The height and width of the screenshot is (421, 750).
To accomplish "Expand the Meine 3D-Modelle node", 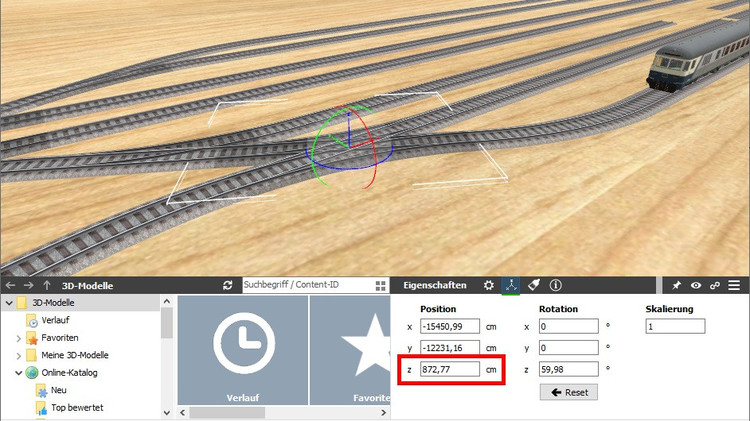I will [18, 355].
